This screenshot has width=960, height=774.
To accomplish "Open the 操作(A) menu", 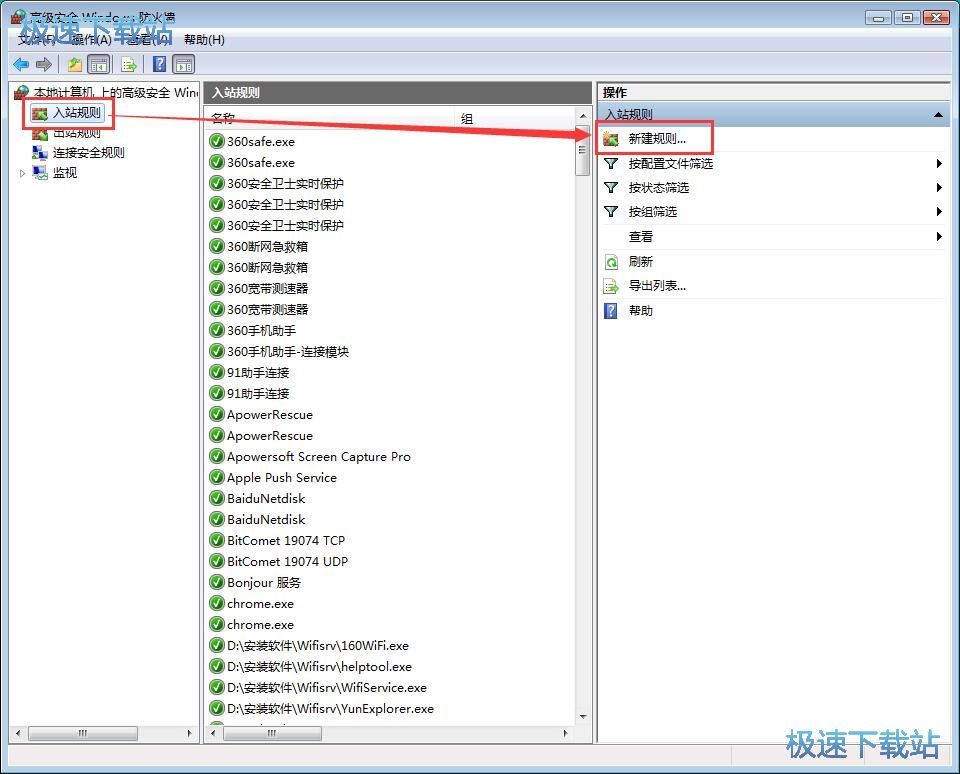I will click(92, 40).
